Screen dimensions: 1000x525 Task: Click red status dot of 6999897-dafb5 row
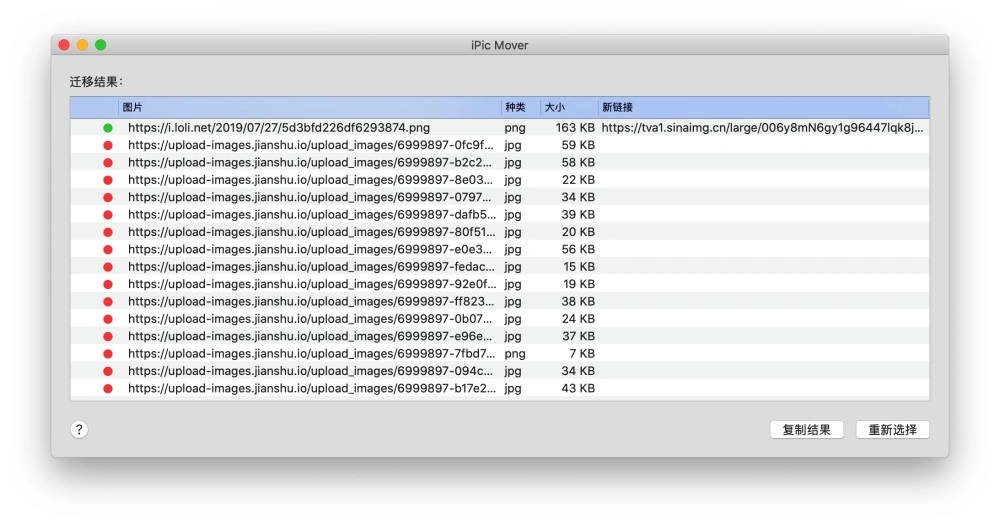(108, 215)
